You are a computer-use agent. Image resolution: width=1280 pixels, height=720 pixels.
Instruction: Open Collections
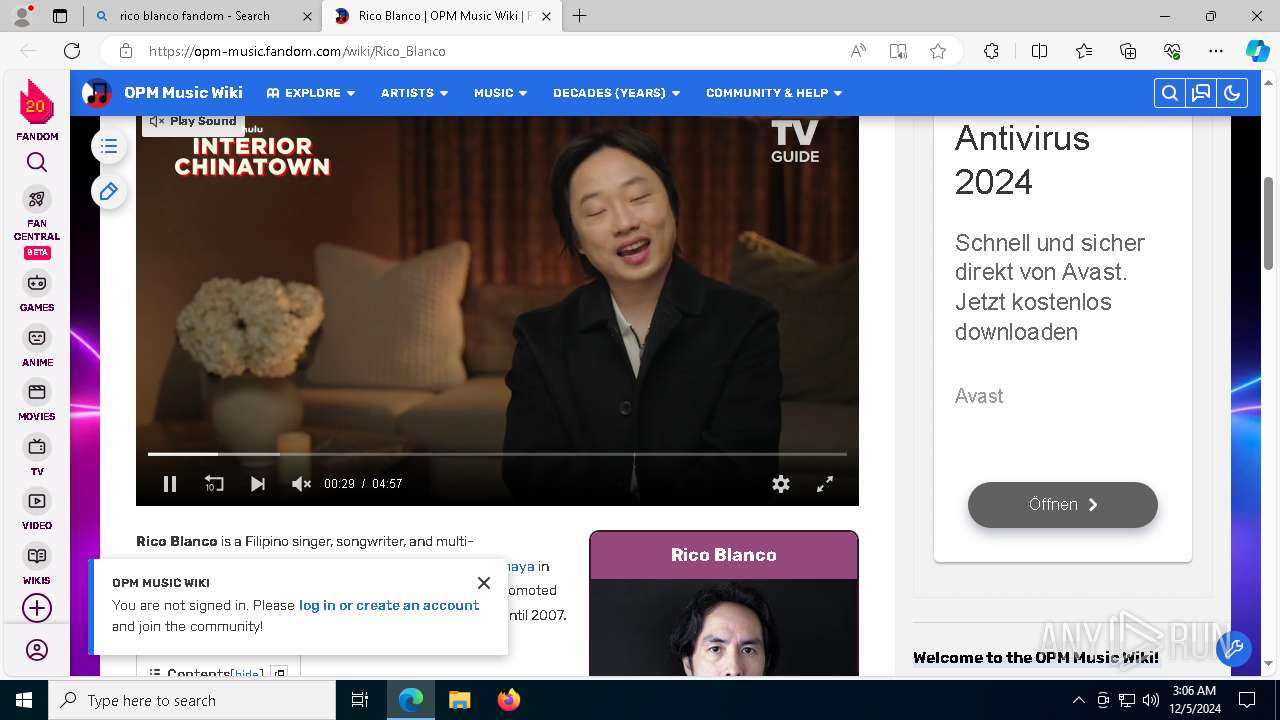1128,51
